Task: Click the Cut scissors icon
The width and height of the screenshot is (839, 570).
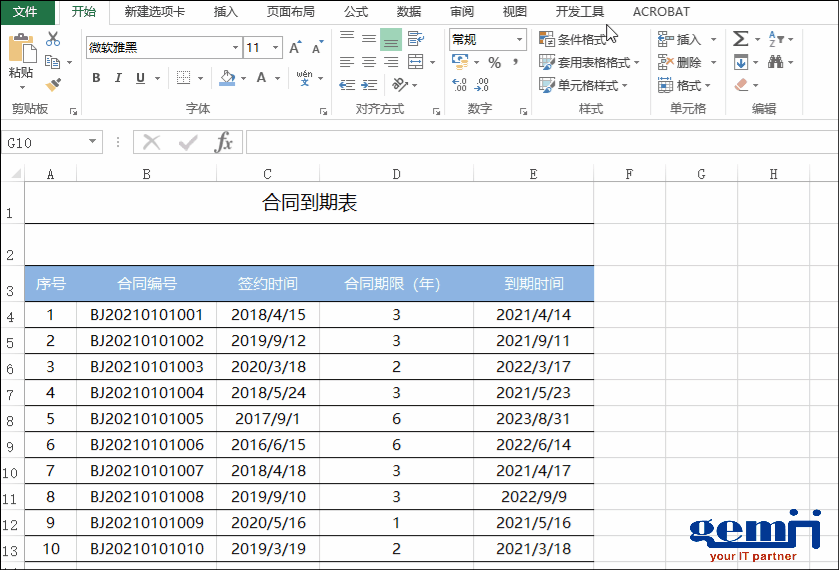Action: [53, 39]
